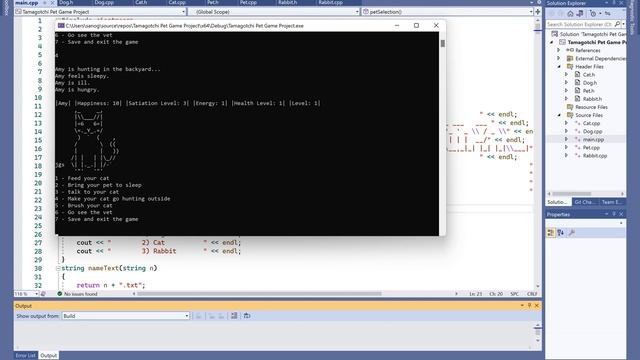The image size is (640, 360).
Task: Click the Solution node icon
Action: [x=554, y=34]
